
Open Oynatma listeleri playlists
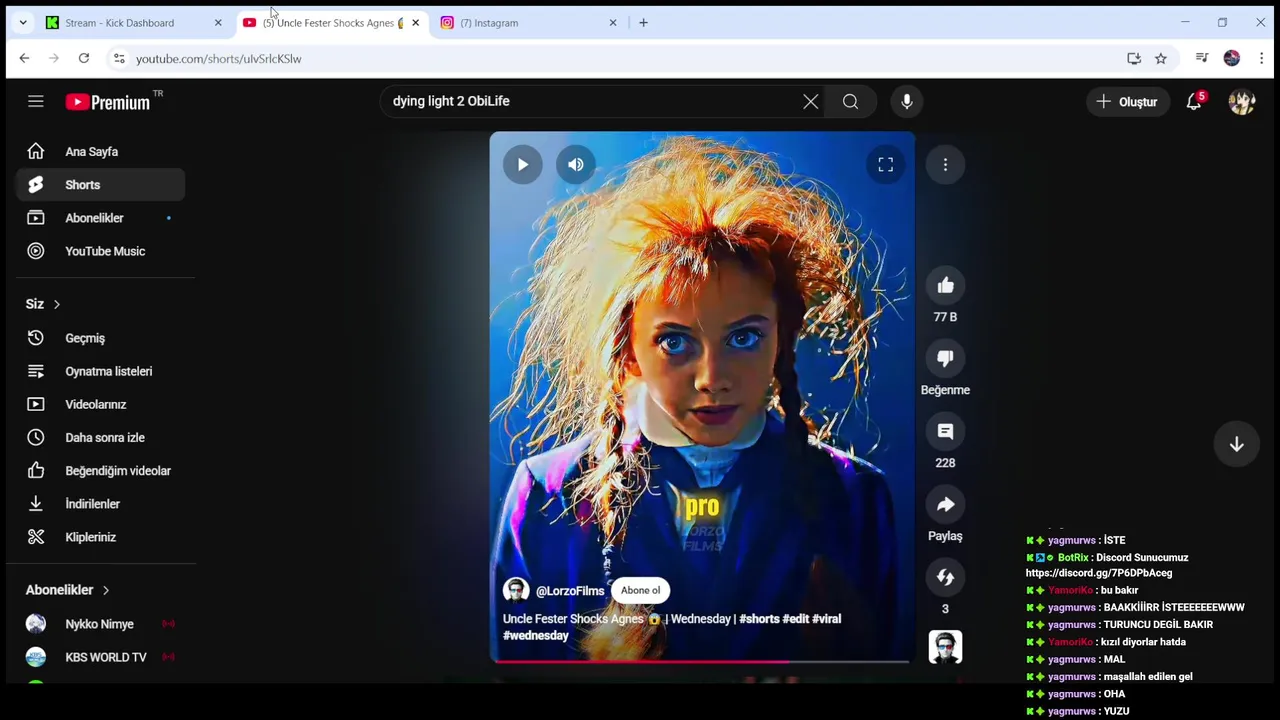(x=100, y=371)
